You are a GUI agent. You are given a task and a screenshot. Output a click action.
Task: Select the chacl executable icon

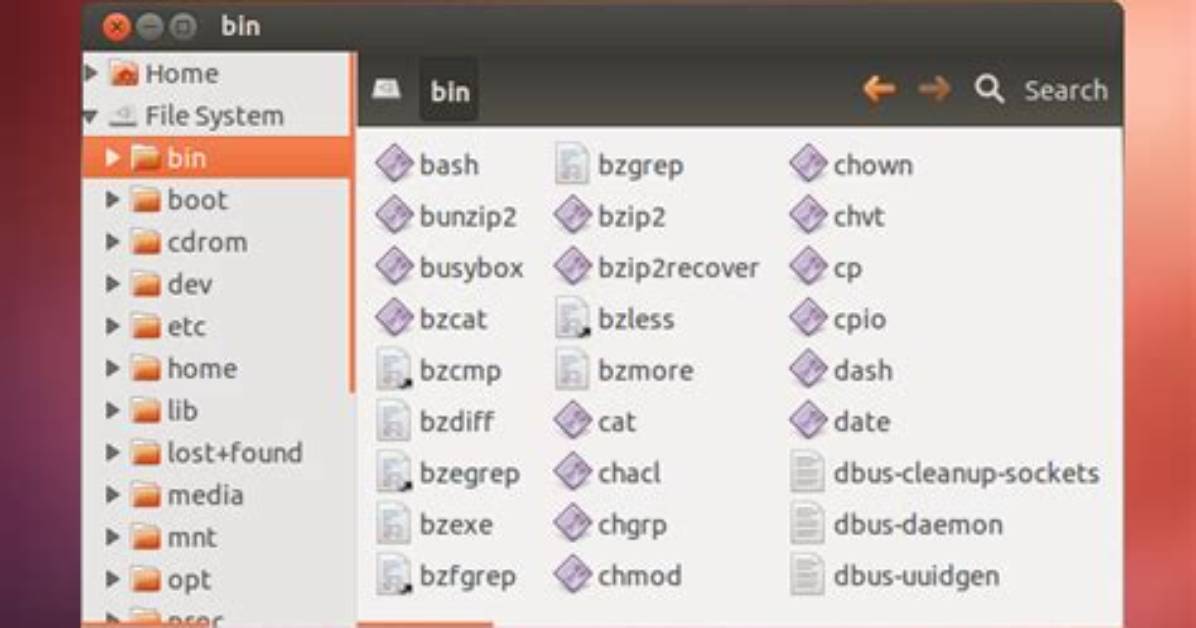click(x=573, y=472)
